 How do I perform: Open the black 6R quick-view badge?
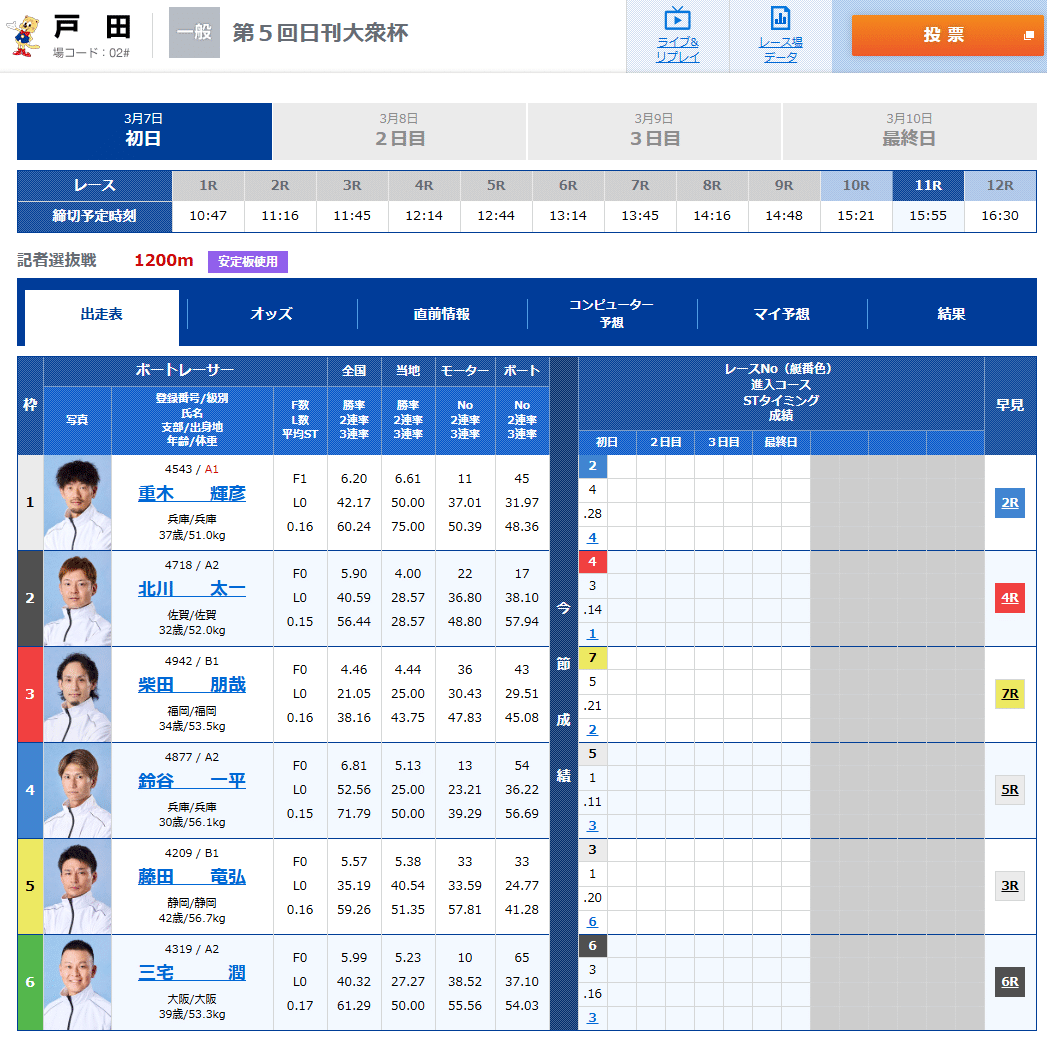point(1009,983)
